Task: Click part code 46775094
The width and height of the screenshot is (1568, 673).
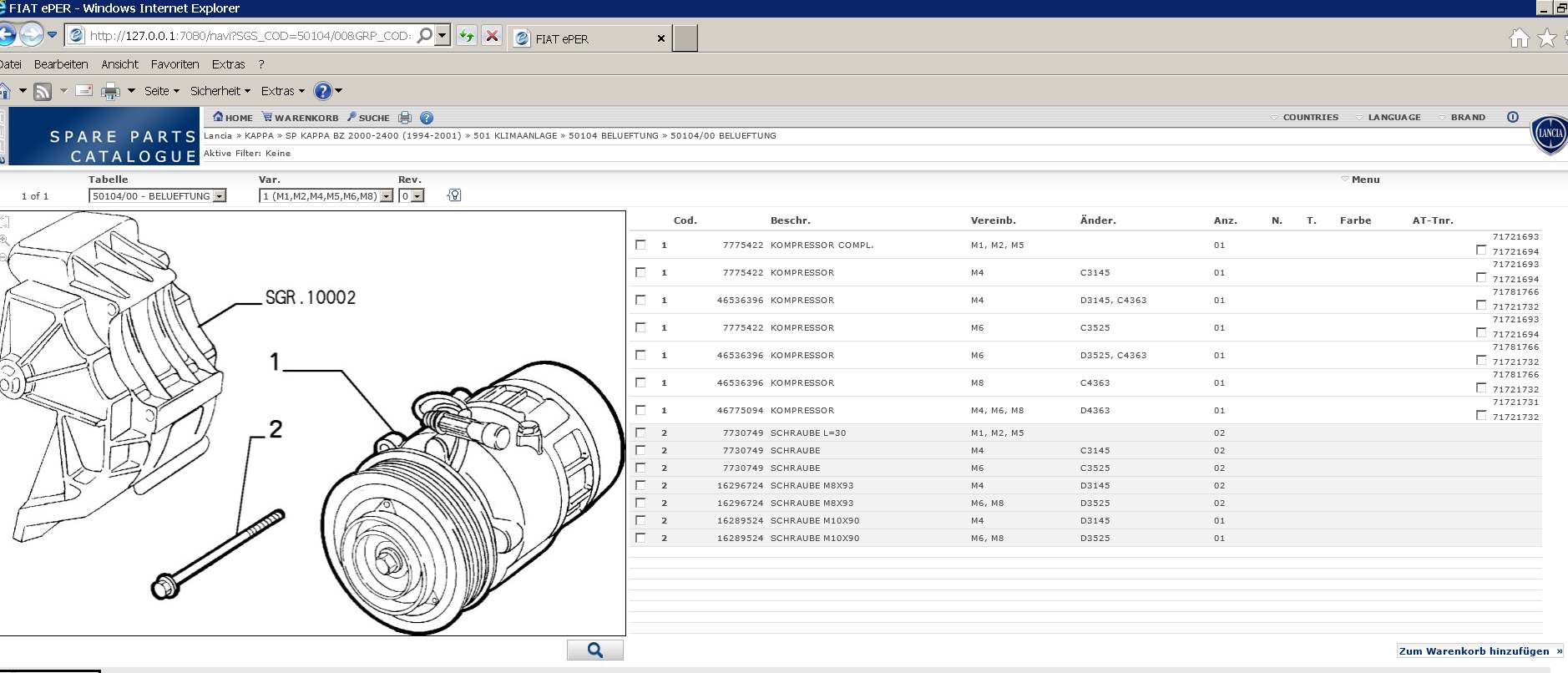Action: (740, 410)
